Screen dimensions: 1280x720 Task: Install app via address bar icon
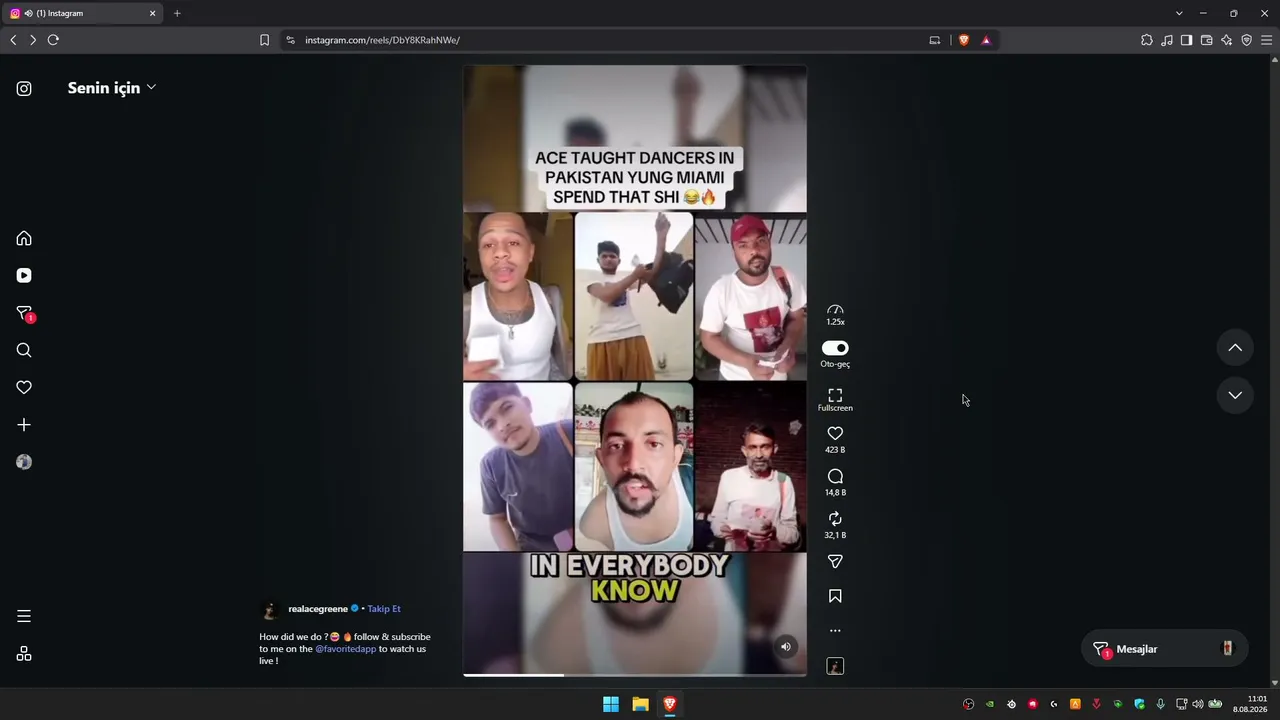(x=935, y=40)
